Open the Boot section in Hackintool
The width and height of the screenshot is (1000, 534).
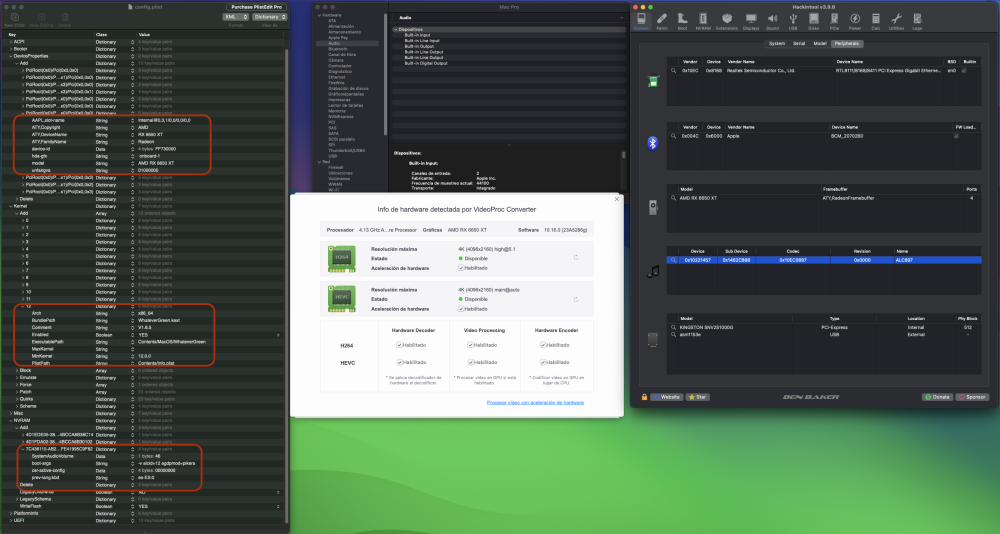pos(682,21)
